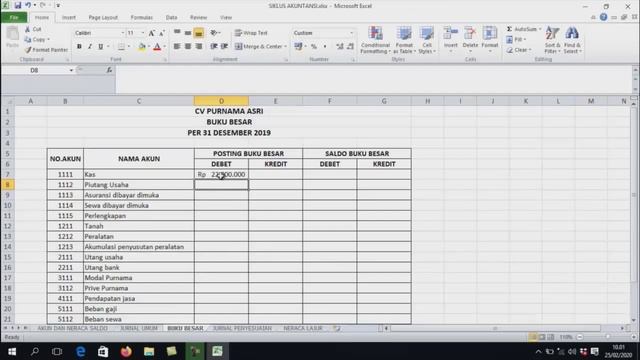
Task: Toggle Italic formatting
Action: (90, 47)
